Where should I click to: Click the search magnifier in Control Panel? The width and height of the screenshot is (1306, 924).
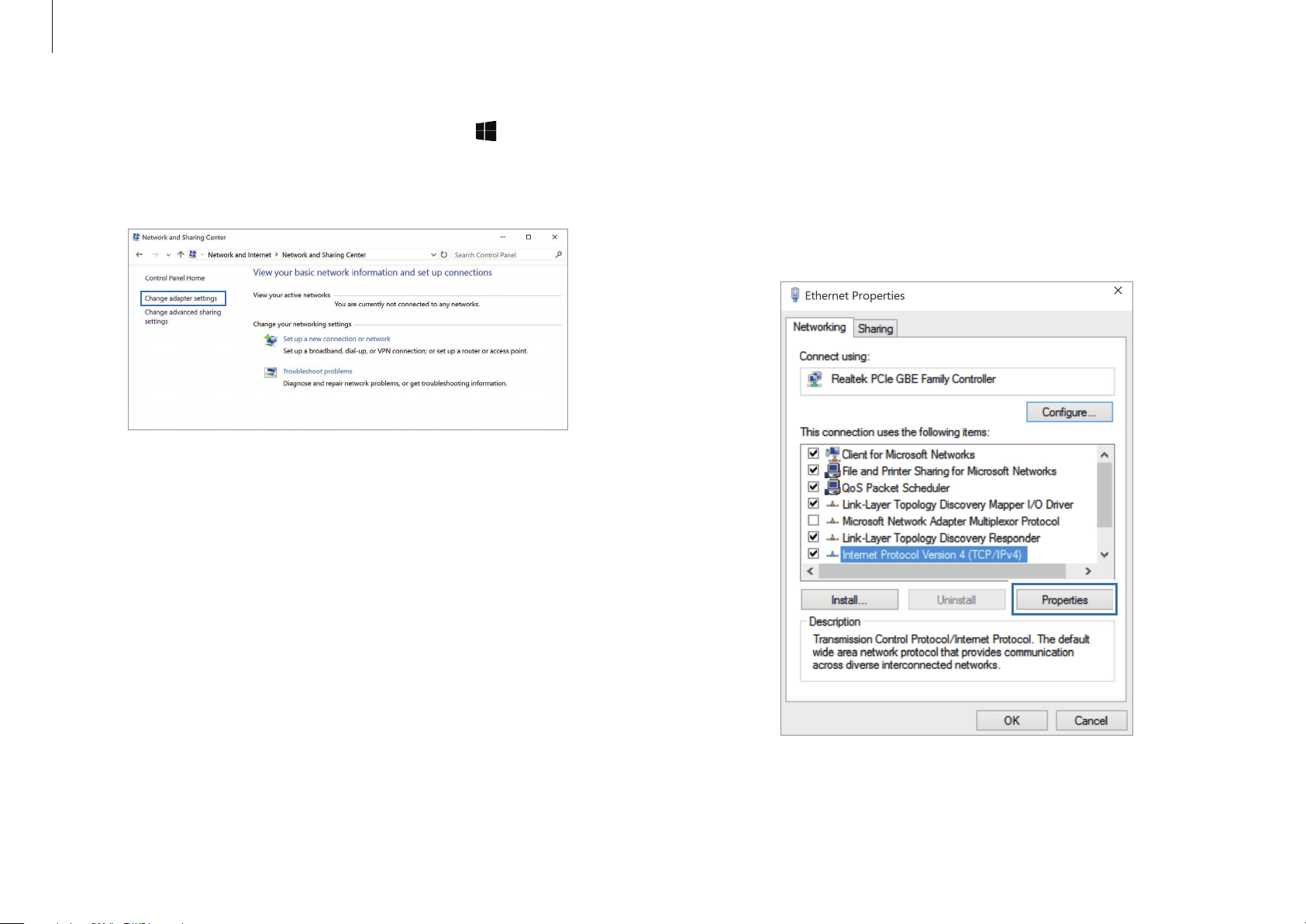tap(558, 254)
